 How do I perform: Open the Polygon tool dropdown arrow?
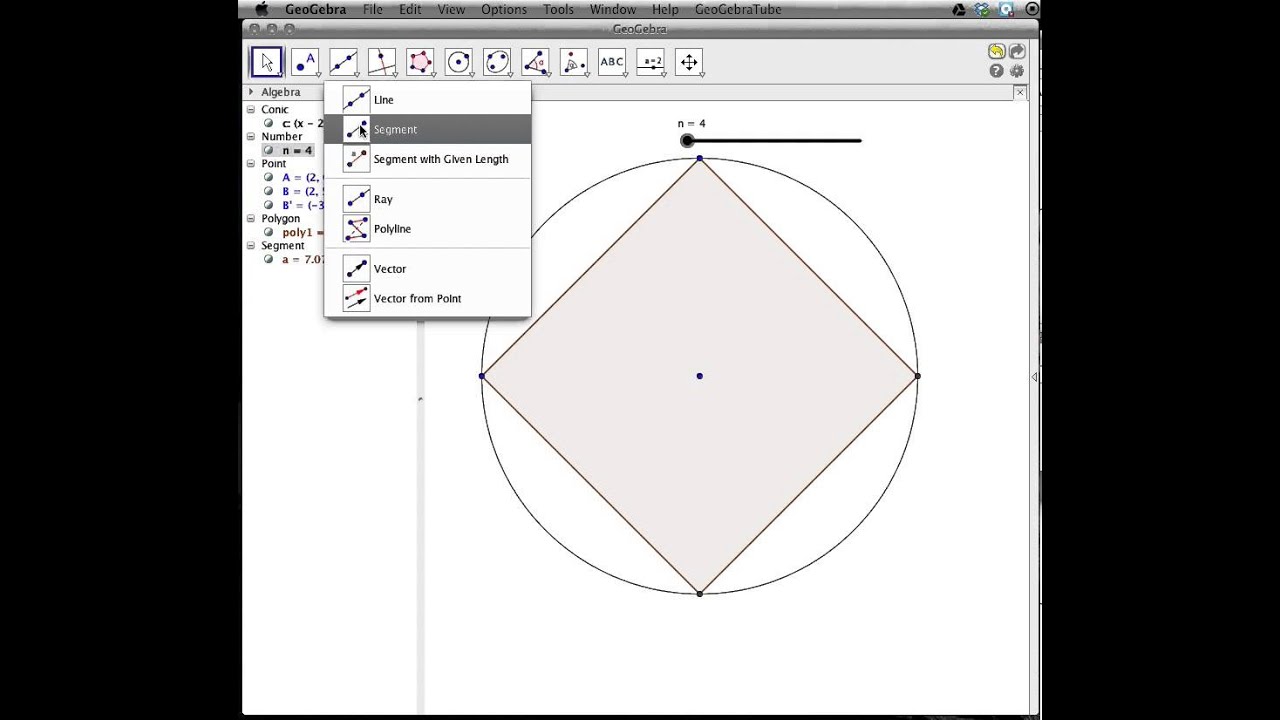433,74
